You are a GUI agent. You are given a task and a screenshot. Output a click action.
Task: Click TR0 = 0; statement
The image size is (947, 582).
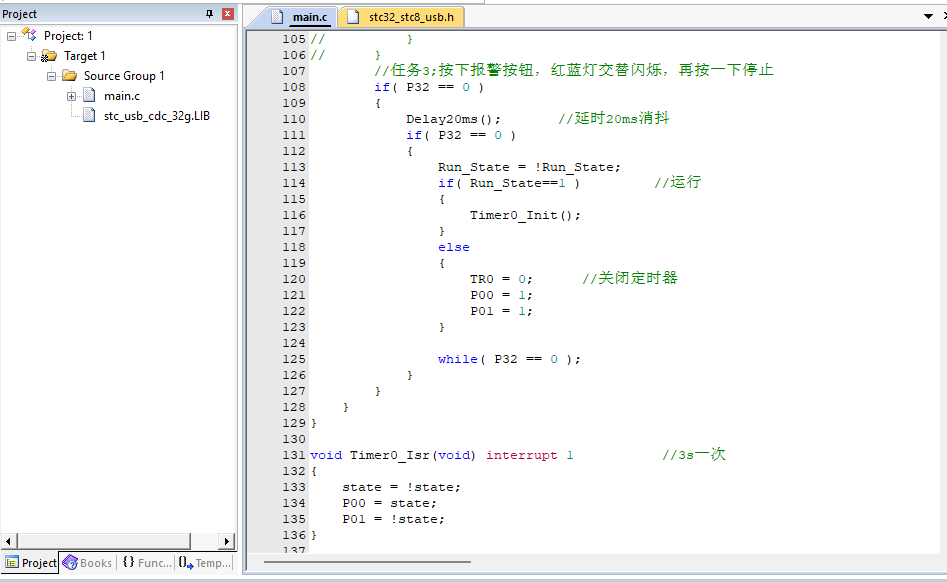pyautogui.click(x=501, y=279)
